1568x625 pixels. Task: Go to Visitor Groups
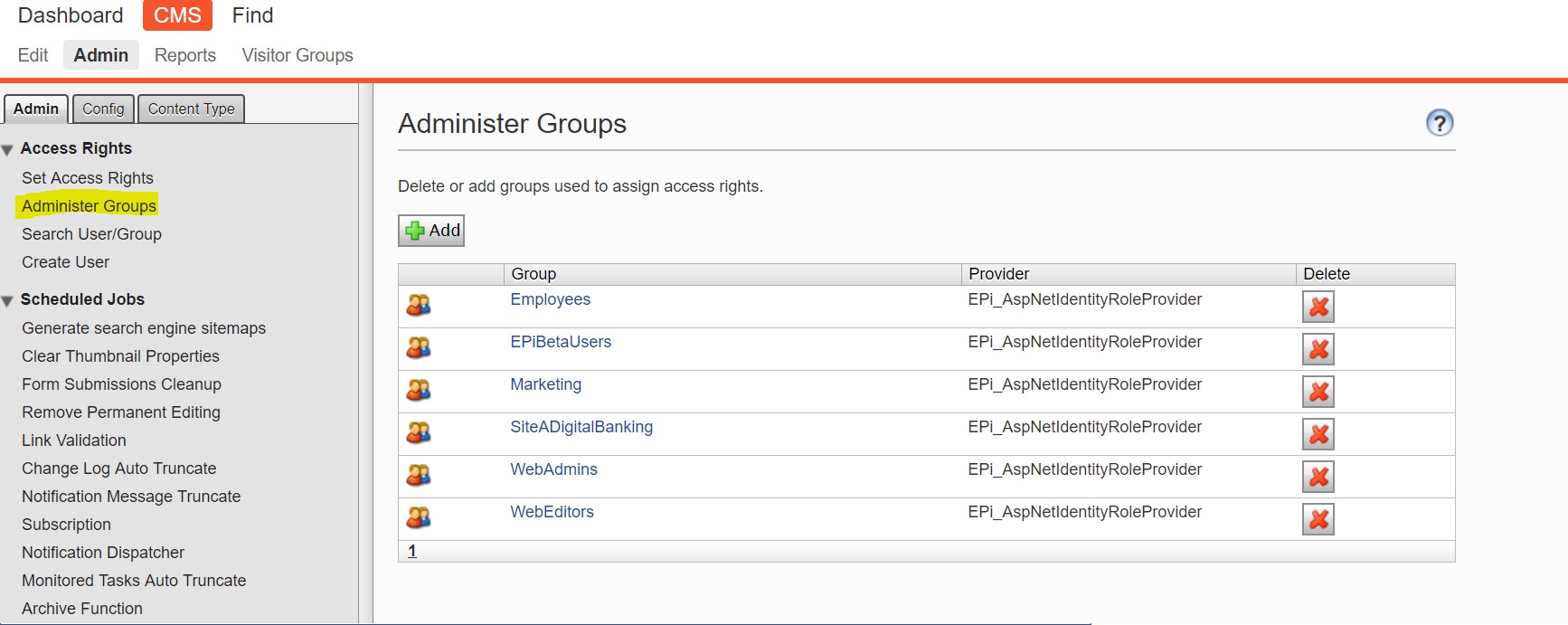tap(298, 55)
